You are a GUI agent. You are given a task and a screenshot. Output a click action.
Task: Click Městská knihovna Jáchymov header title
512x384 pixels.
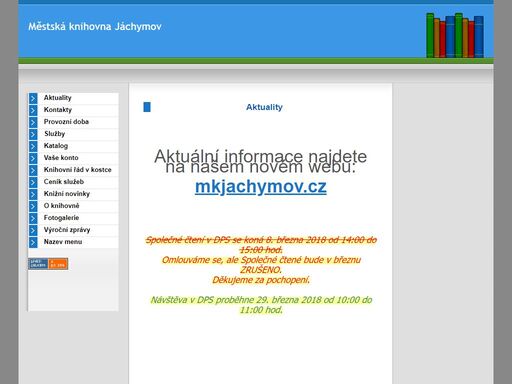pyautogui.click(x=95, y=26)
